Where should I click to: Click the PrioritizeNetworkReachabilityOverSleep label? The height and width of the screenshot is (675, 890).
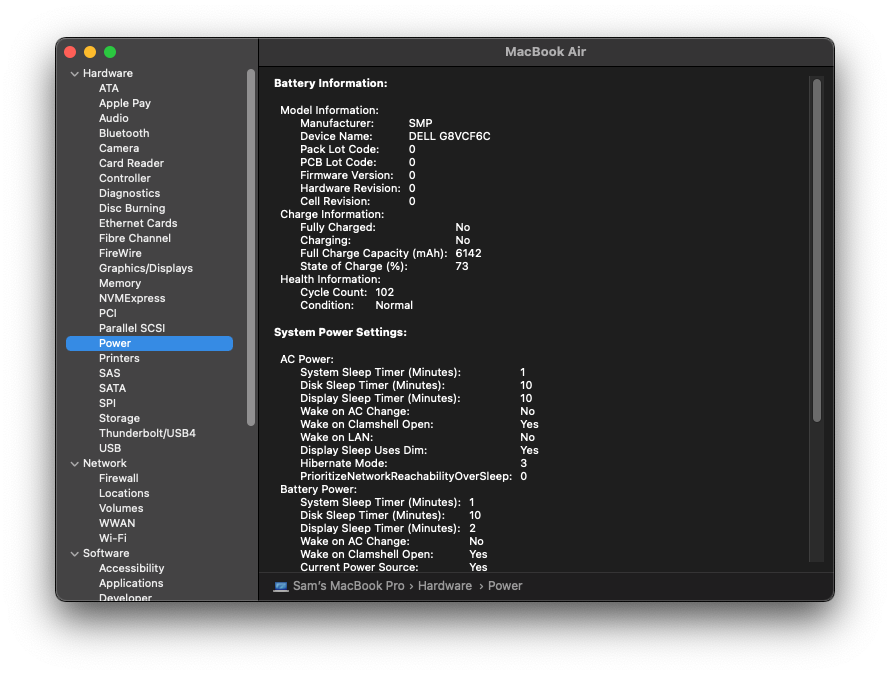pyautogui.click(x=406, y=476)
